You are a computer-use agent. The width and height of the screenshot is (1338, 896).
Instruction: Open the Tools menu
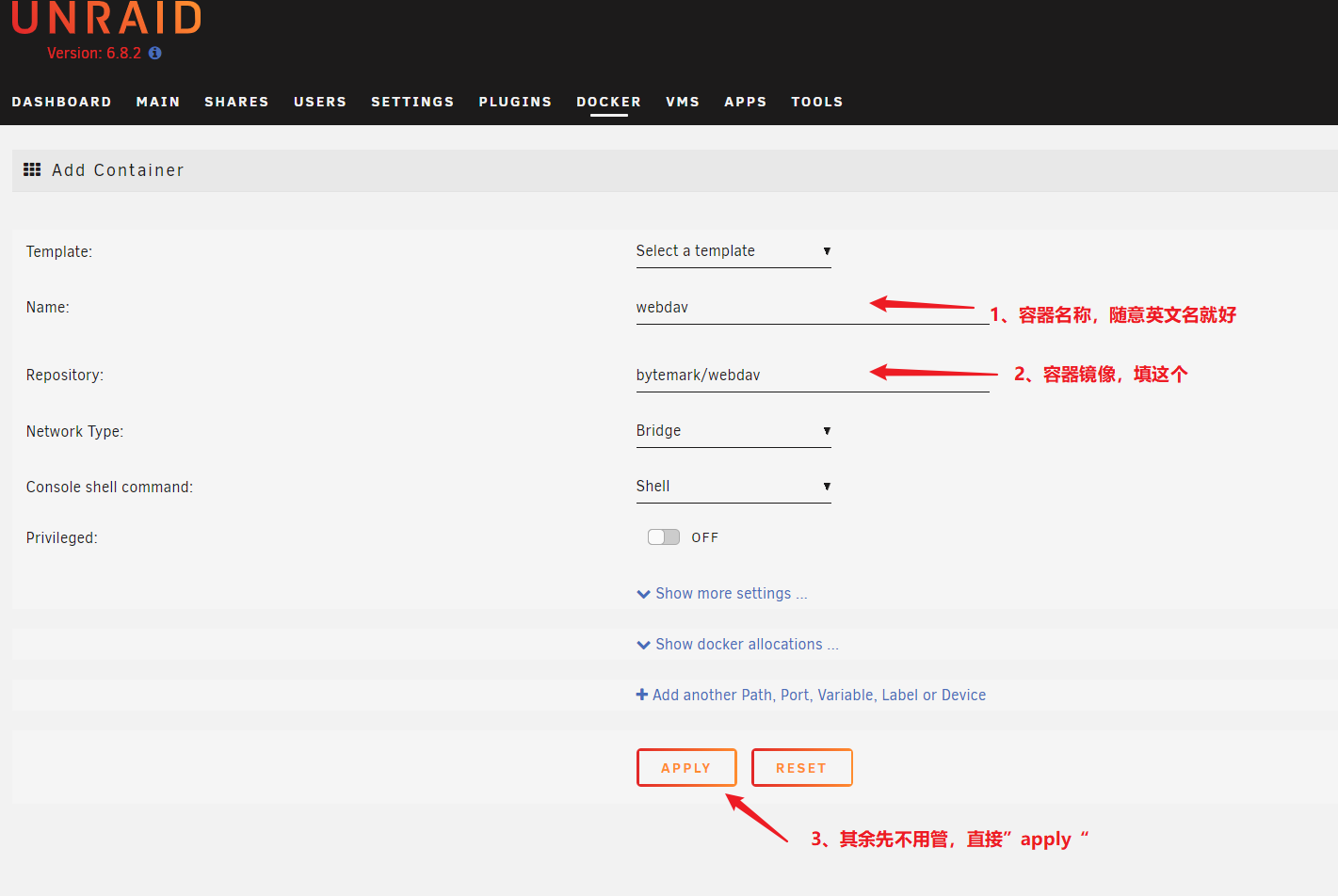tap(817, 102)
